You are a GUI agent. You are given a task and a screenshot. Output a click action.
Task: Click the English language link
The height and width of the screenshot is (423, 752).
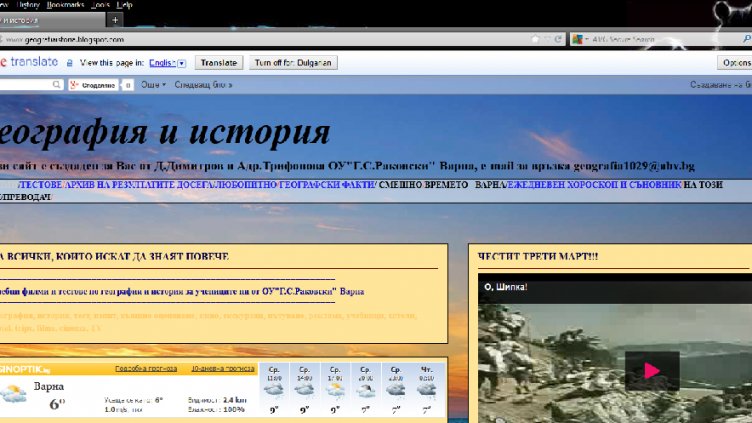click(x=162, y=63)
